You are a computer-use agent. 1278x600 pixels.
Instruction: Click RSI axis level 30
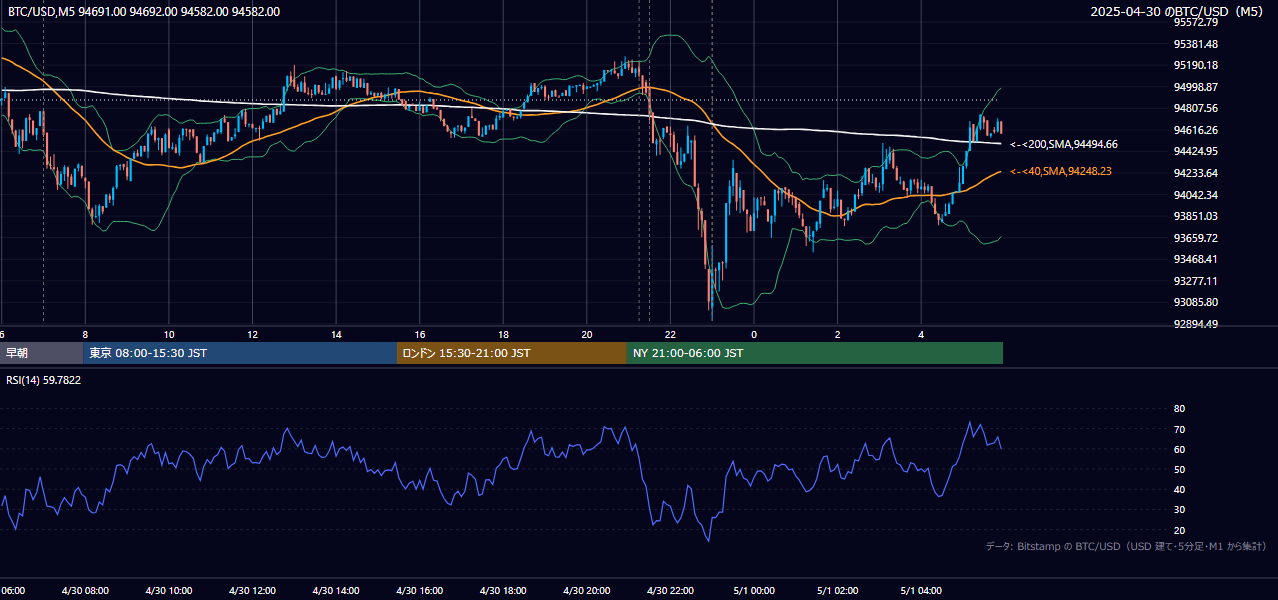tap(1179, 510)
